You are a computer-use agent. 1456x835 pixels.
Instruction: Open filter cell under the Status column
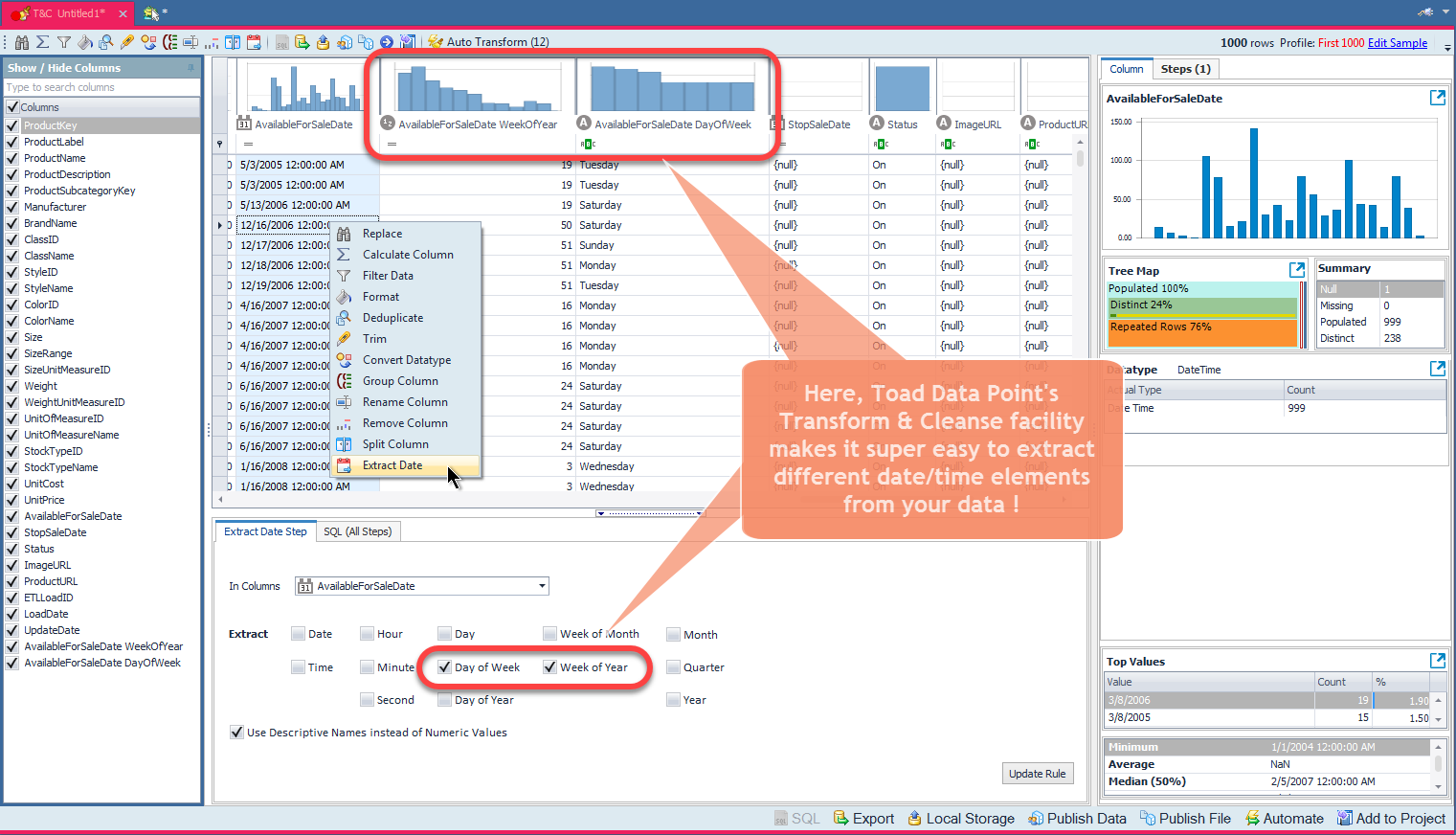pos(901,145)
